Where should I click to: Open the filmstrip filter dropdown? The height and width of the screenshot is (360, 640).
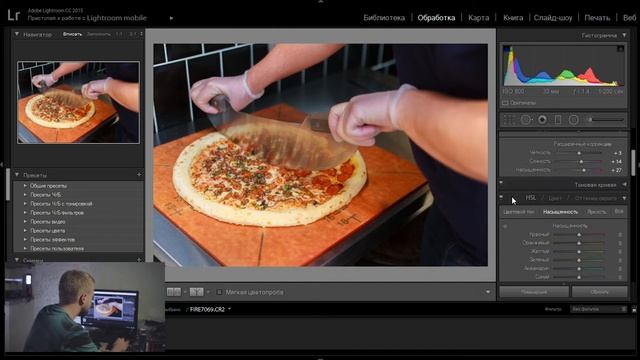point(599,309)
